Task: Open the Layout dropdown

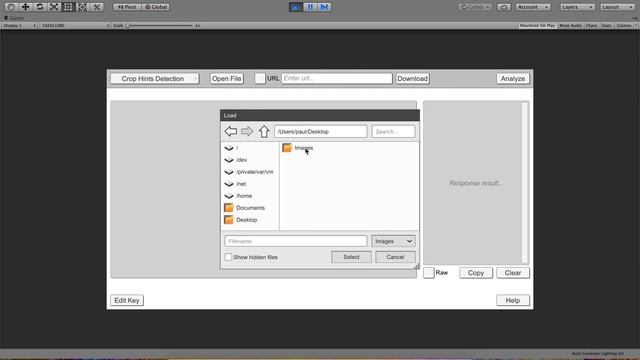Action: 617,7
